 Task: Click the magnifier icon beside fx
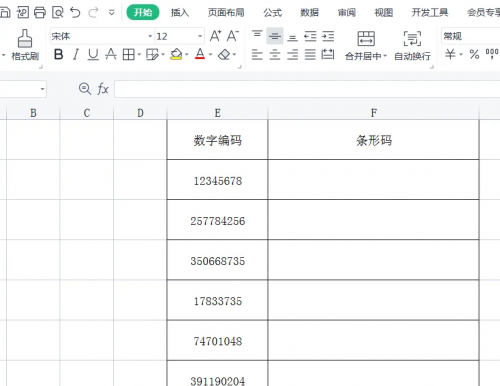pos(85,89)
